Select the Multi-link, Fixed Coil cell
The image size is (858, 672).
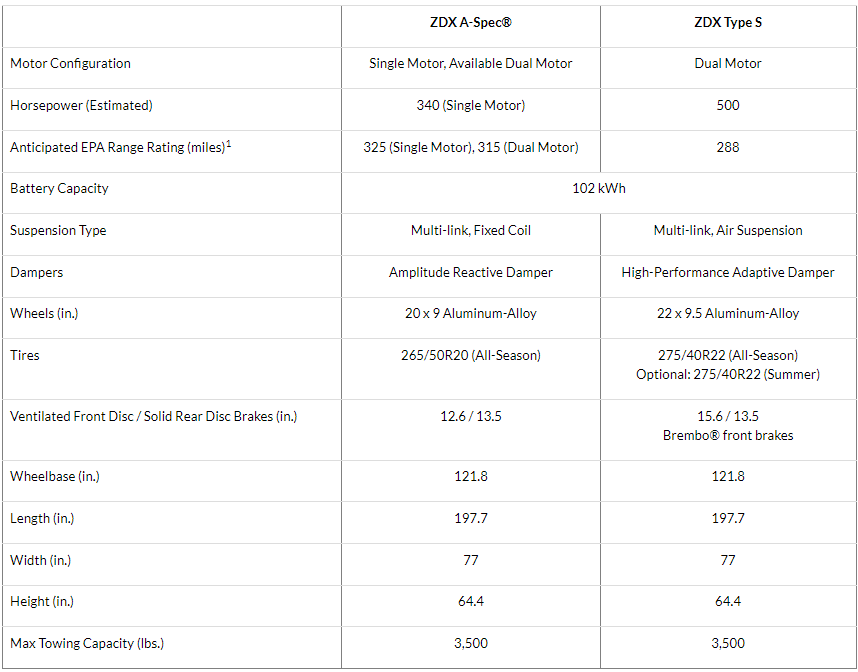[470, 230]
